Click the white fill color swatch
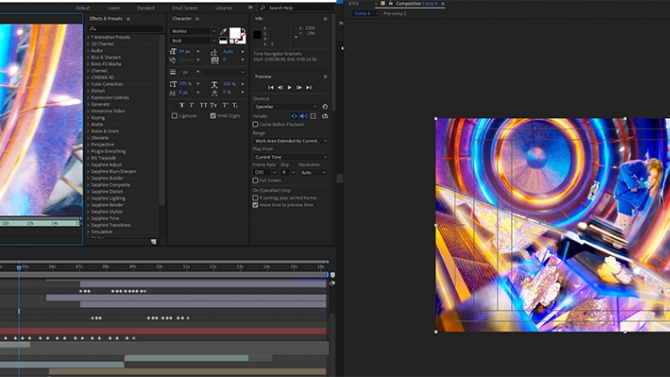 (x=235, y=33)
